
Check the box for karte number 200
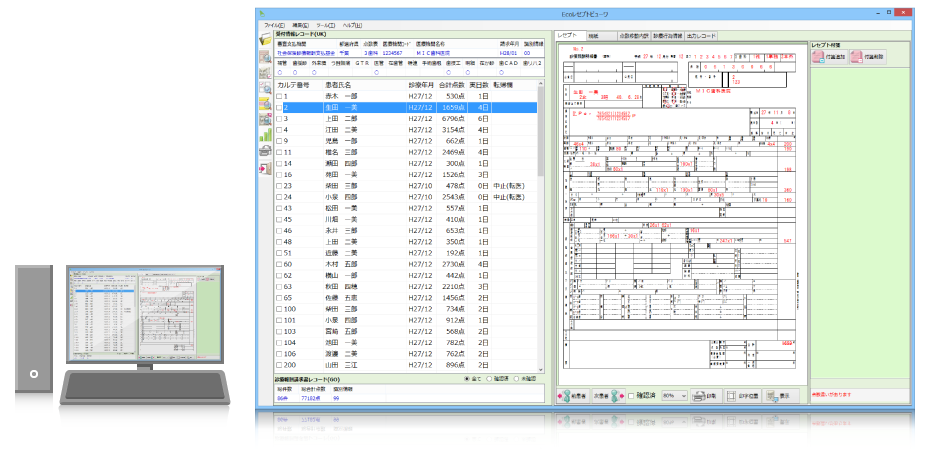point(279,365)
